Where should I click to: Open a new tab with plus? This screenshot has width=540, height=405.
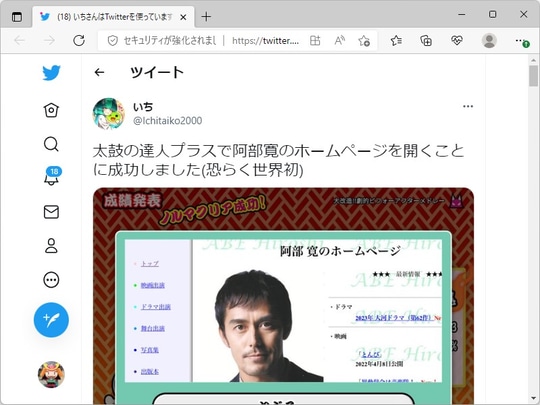pos(206,17)
